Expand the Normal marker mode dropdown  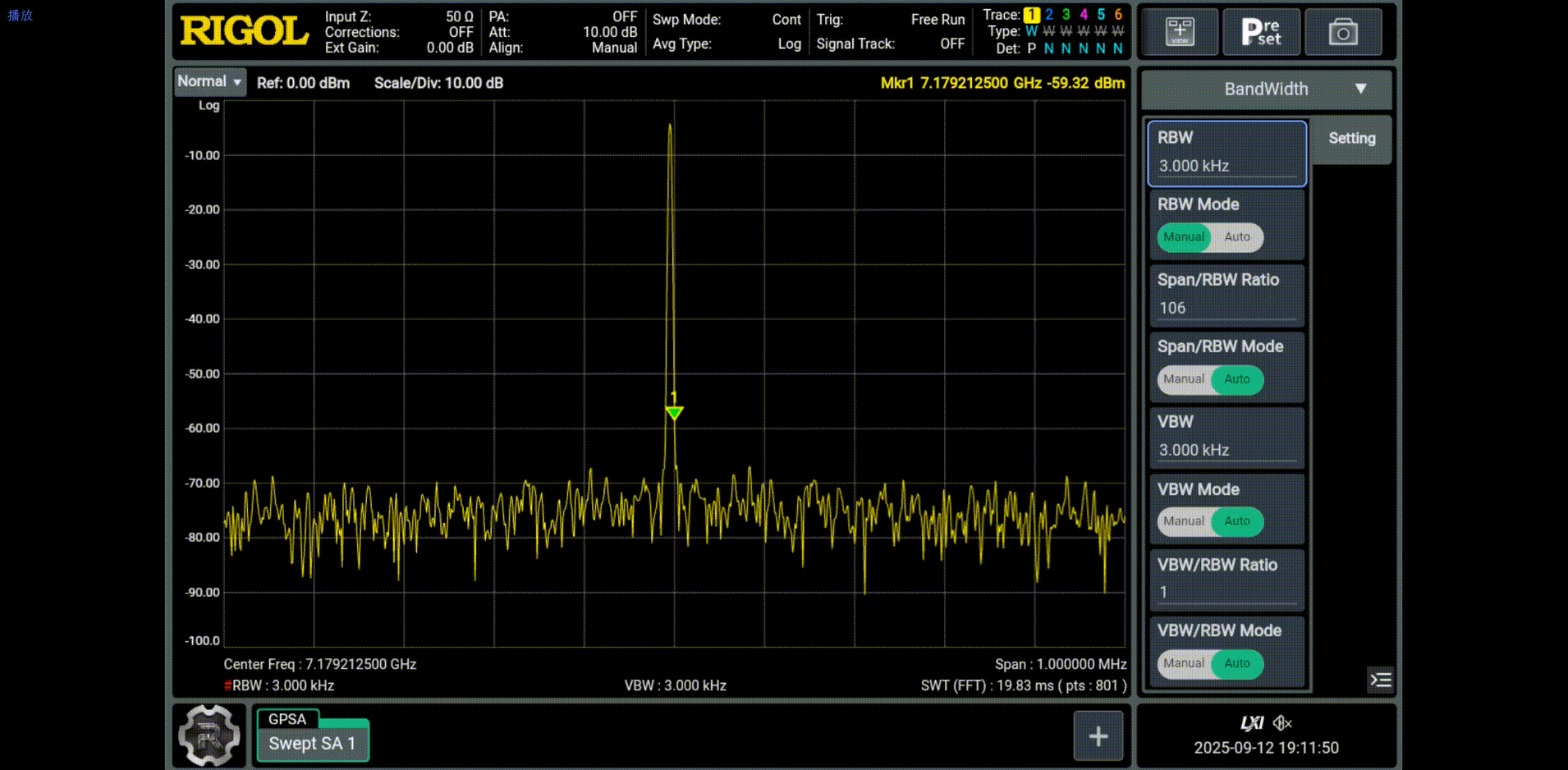coord(210,82)
